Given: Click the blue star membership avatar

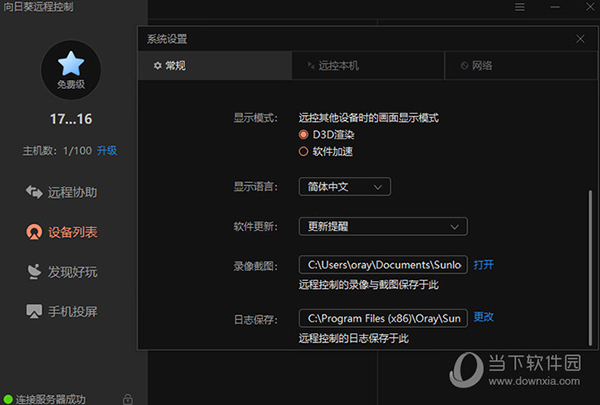Looking at the screenshot, I should pyautogui.click(x=71, y=70).
